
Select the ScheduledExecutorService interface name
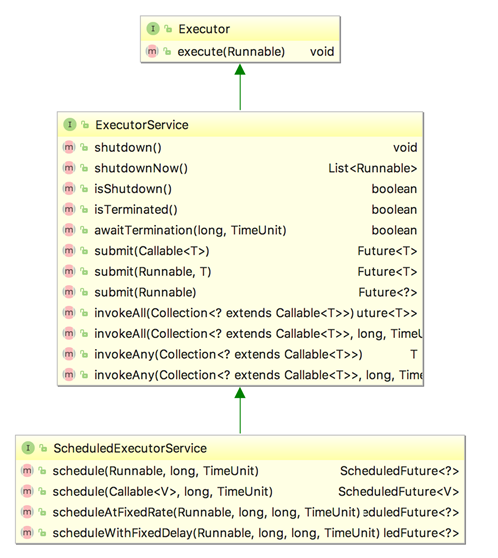pos(130,448)
